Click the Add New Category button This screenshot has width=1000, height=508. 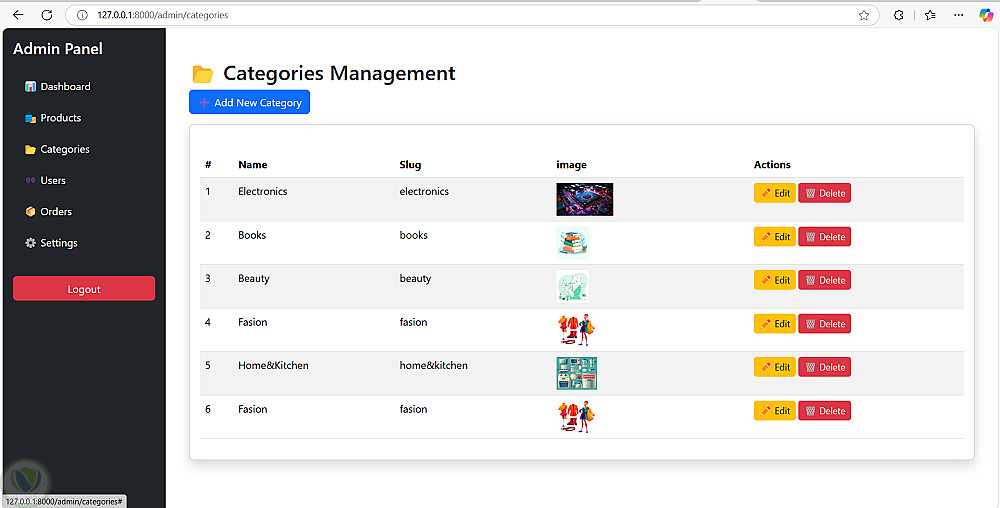pyautogui.click(x=249, y=102)
